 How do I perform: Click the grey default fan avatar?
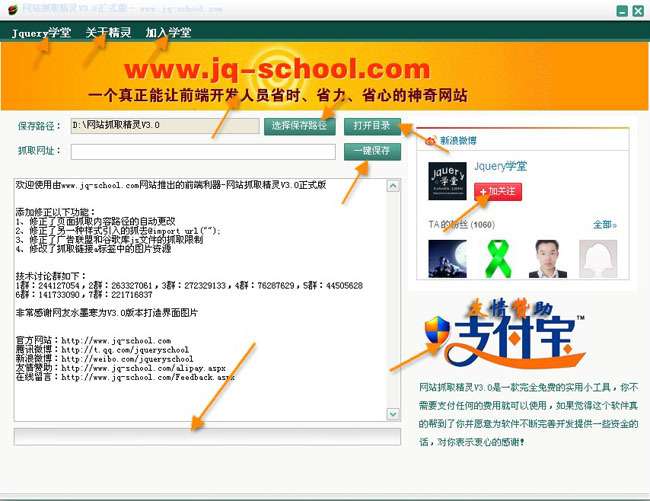598,259
